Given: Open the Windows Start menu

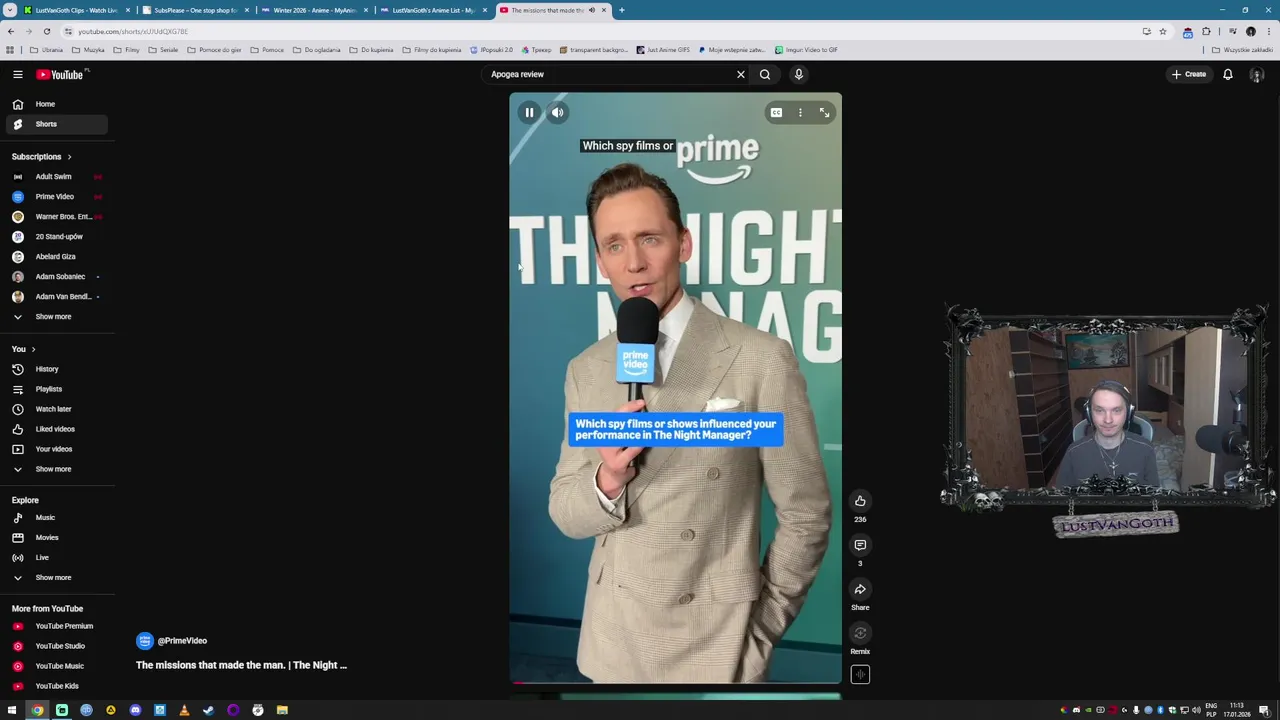Looking at the screenshot, I should (12, 710).
